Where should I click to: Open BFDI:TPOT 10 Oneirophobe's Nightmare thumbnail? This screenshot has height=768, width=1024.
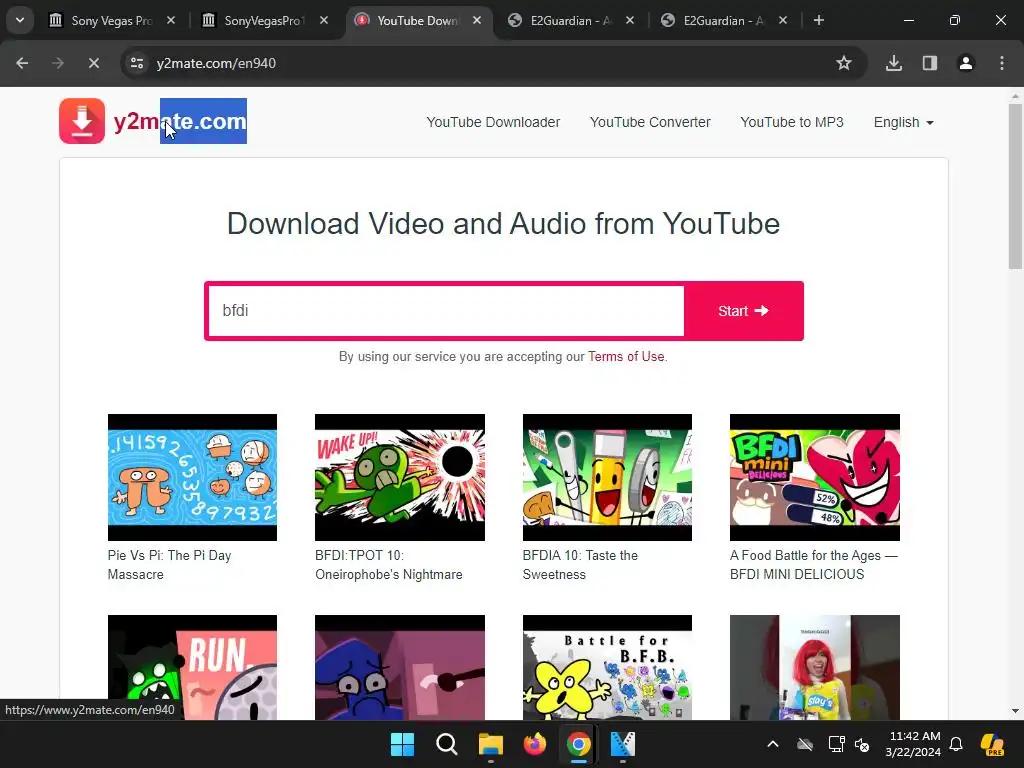(x=400, y=477)
